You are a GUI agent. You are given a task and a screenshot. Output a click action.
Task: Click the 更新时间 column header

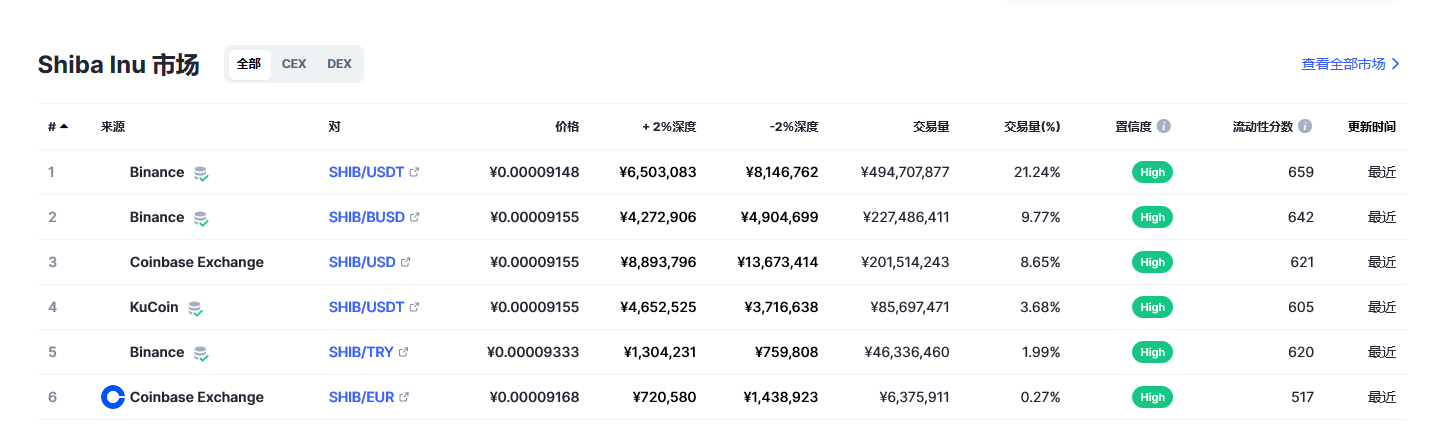[1372, 127]
